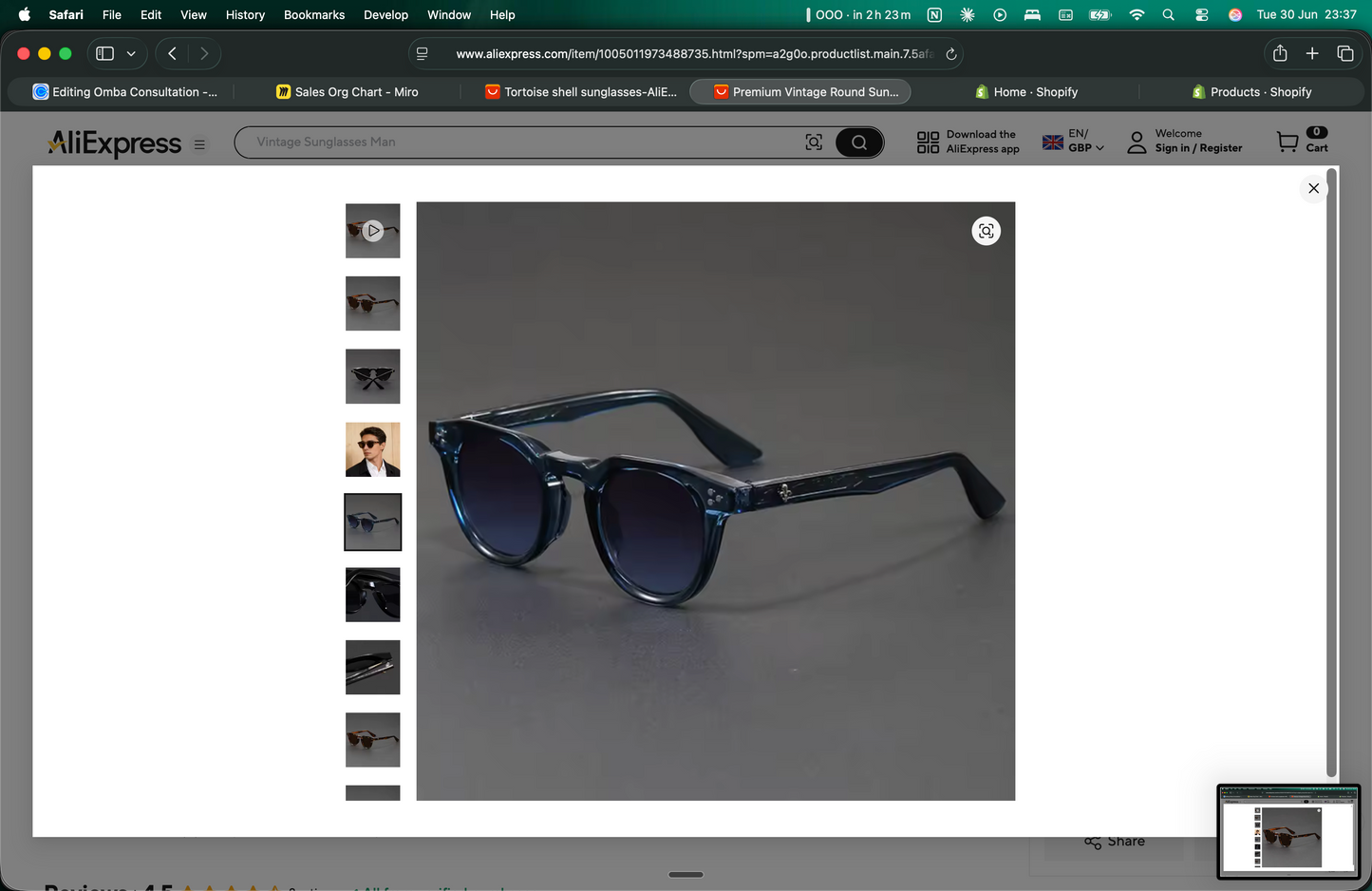
Task: Click Safari Share icon in toolbar
Action: coord(1280,53)
